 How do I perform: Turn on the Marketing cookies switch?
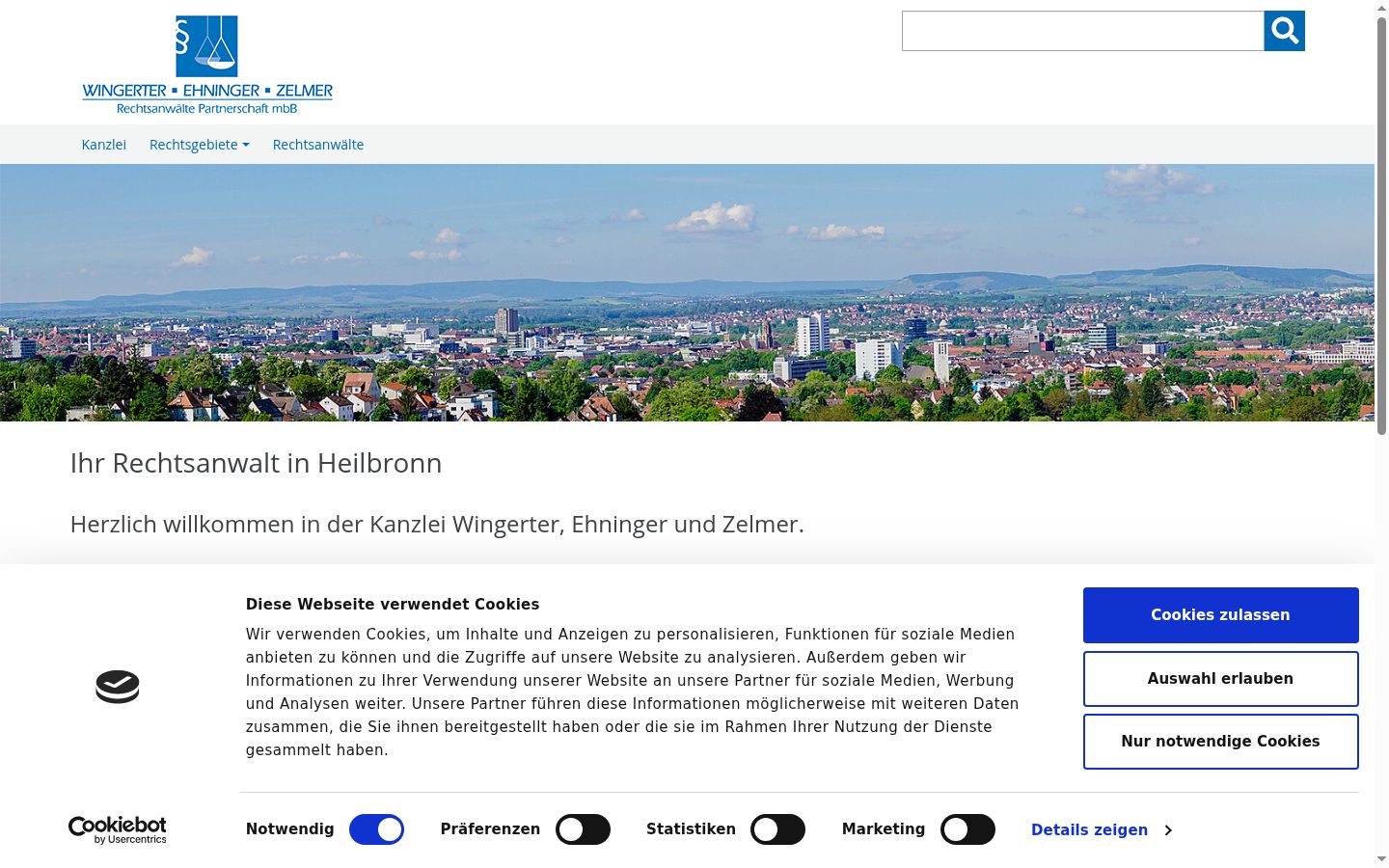pos(967,829)
